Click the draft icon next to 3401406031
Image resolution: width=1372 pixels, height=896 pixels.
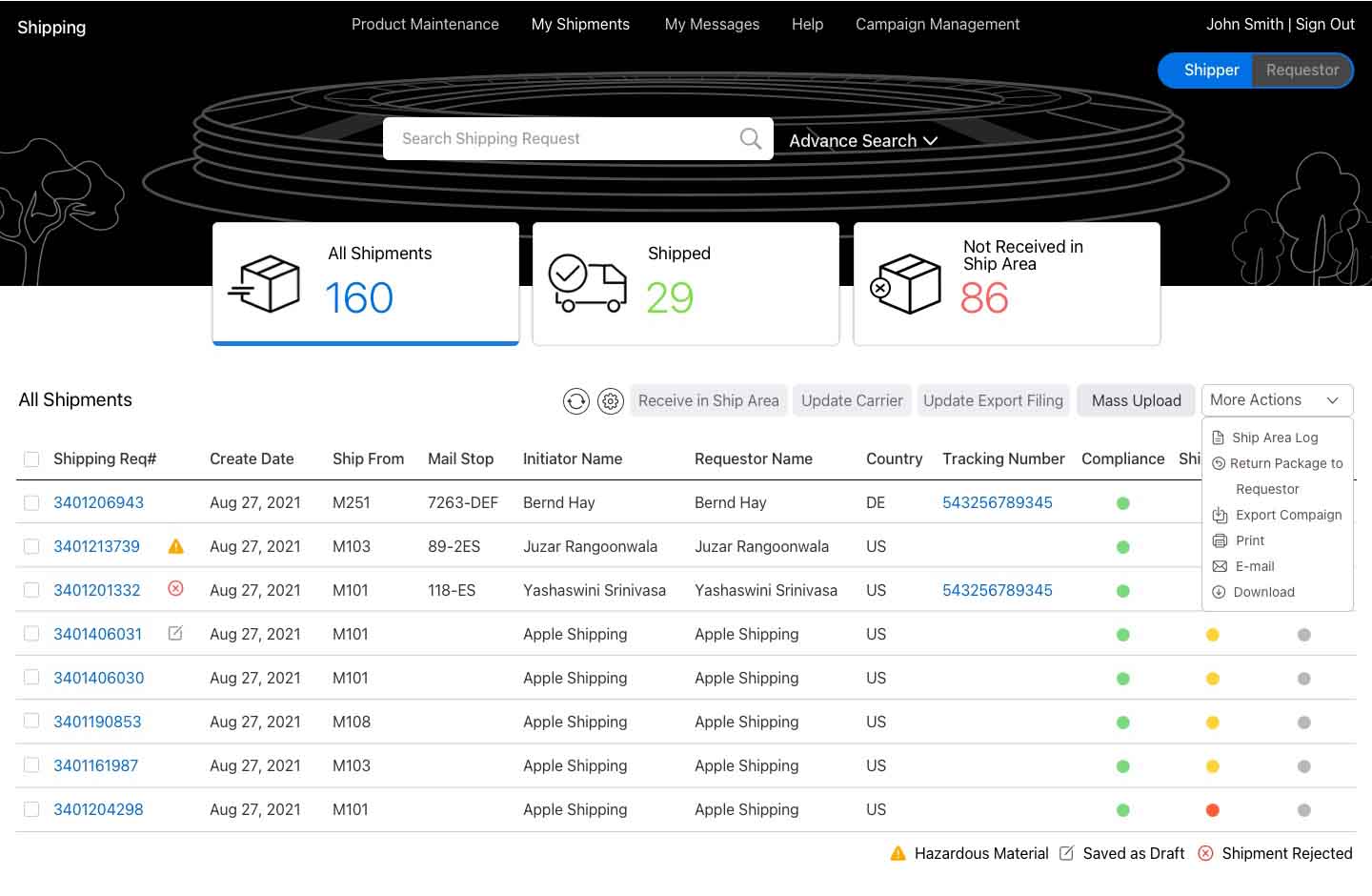[175, 633]
